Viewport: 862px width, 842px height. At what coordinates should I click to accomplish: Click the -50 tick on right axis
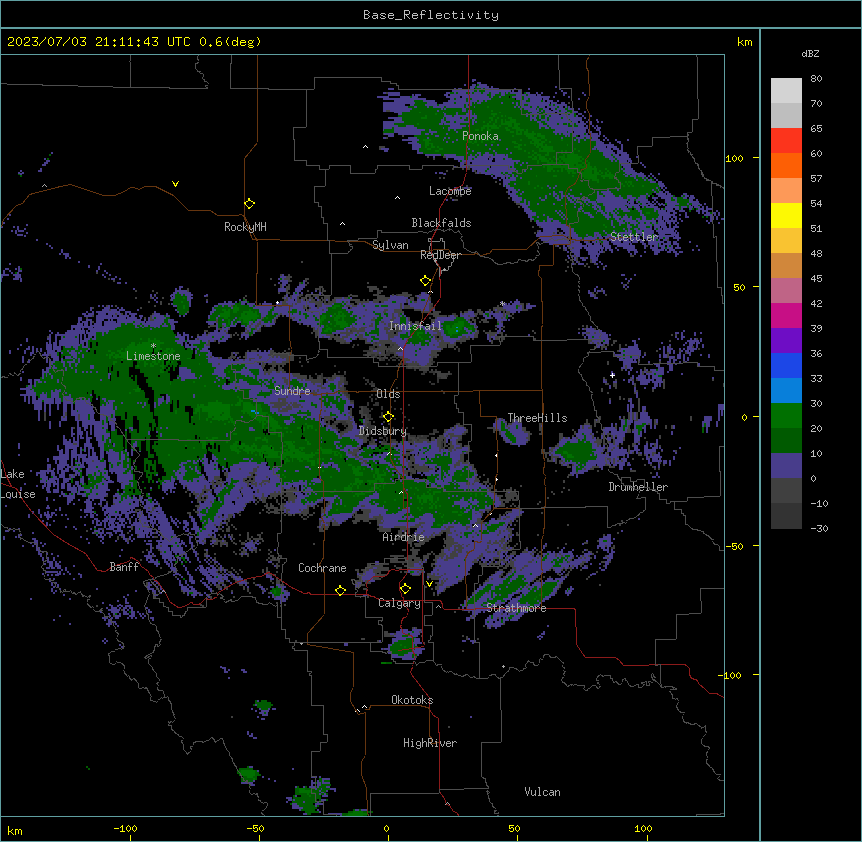click(734, 546)
